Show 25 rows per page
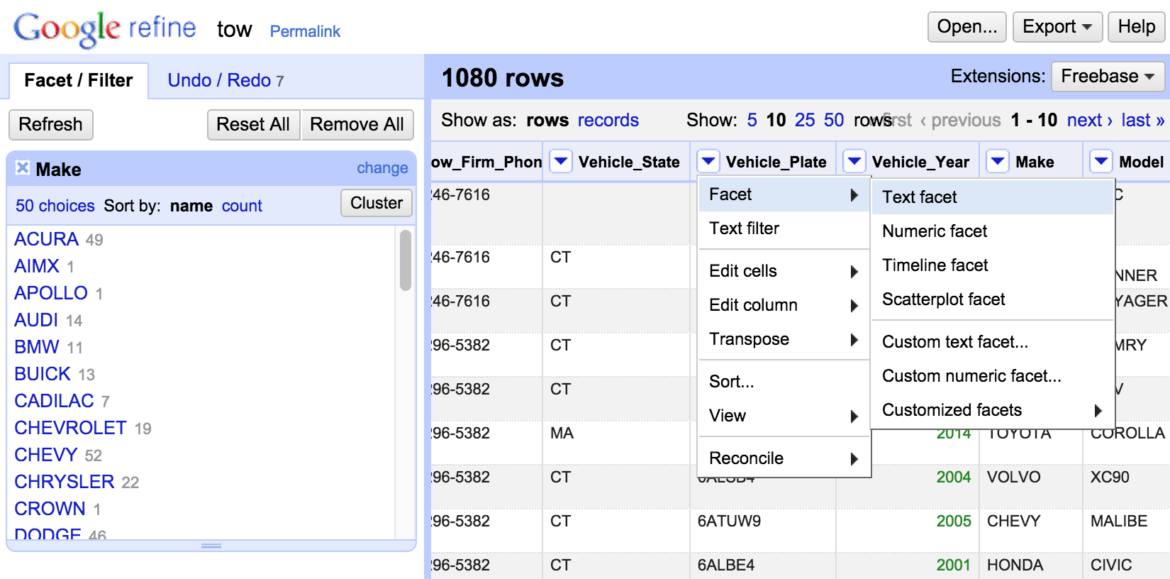 [x=804, y=120]
